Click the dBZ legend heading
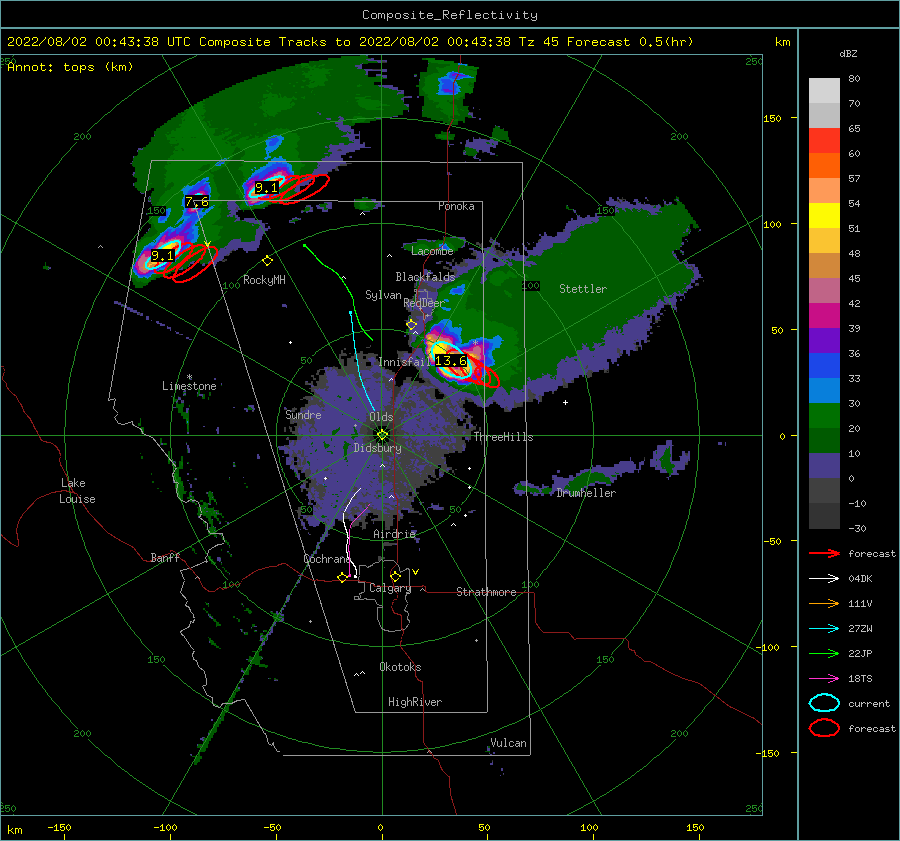The image size is (900, 841). tap(848, 53)
